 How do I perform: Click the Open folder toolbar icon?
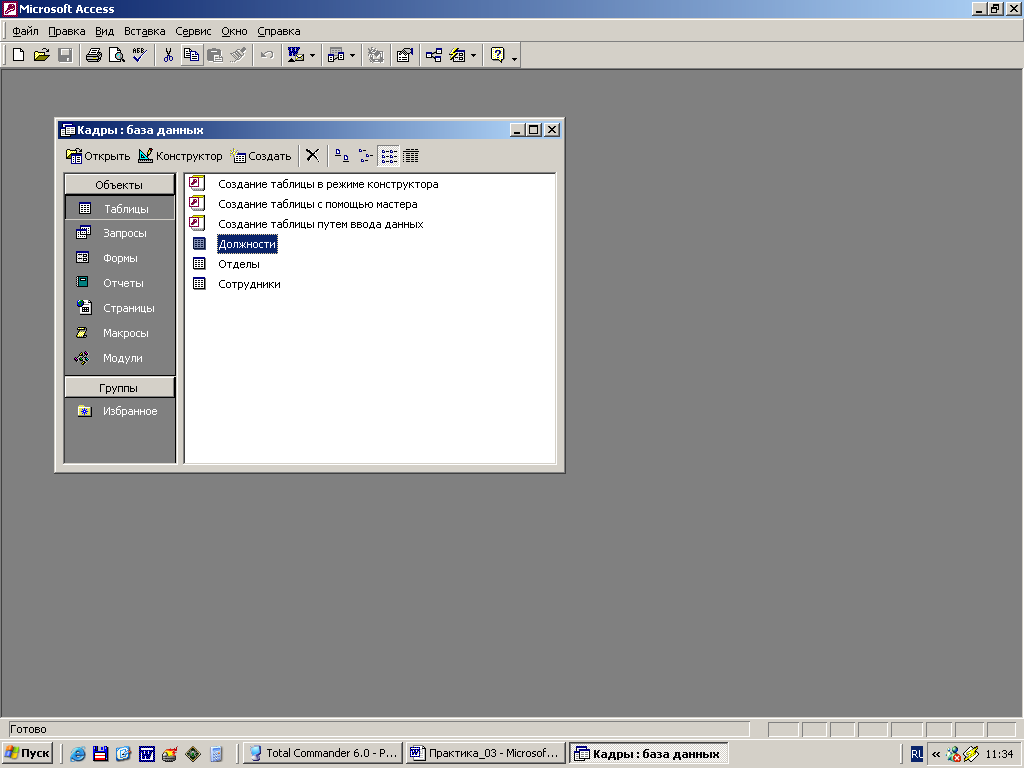point(42,55)
